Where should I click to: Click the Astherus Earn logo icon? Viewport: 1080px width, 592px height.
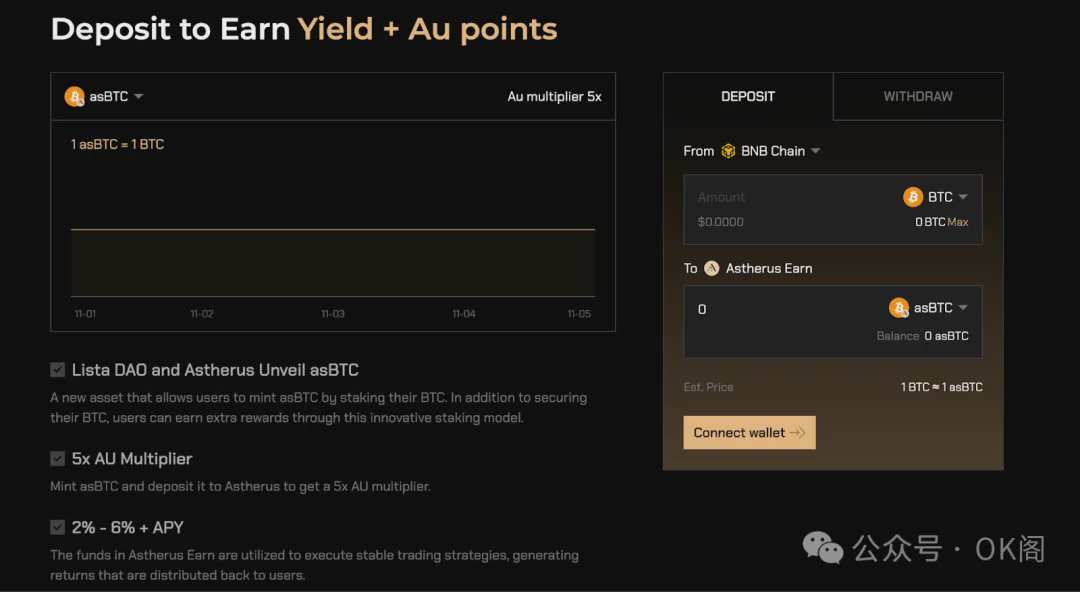712,268
